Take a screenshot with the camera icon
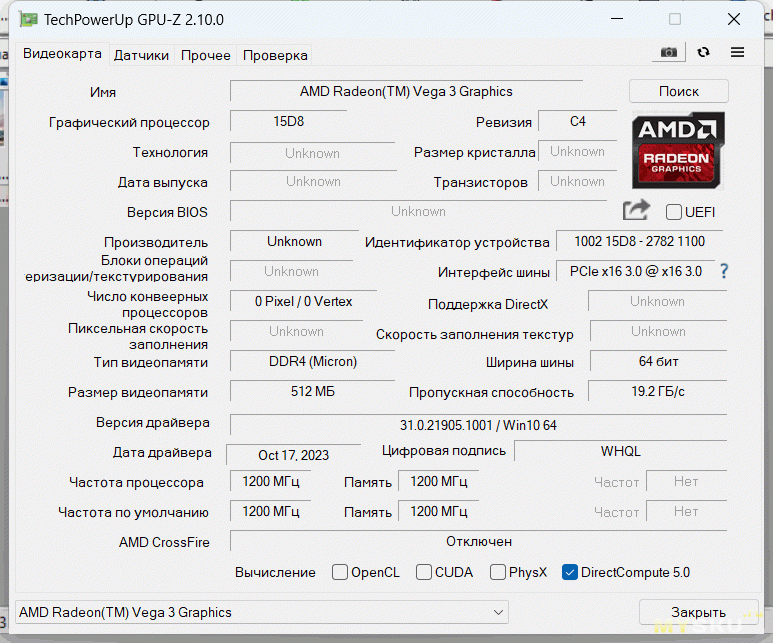Screen dimensions: 773x643 click(668, 52)
